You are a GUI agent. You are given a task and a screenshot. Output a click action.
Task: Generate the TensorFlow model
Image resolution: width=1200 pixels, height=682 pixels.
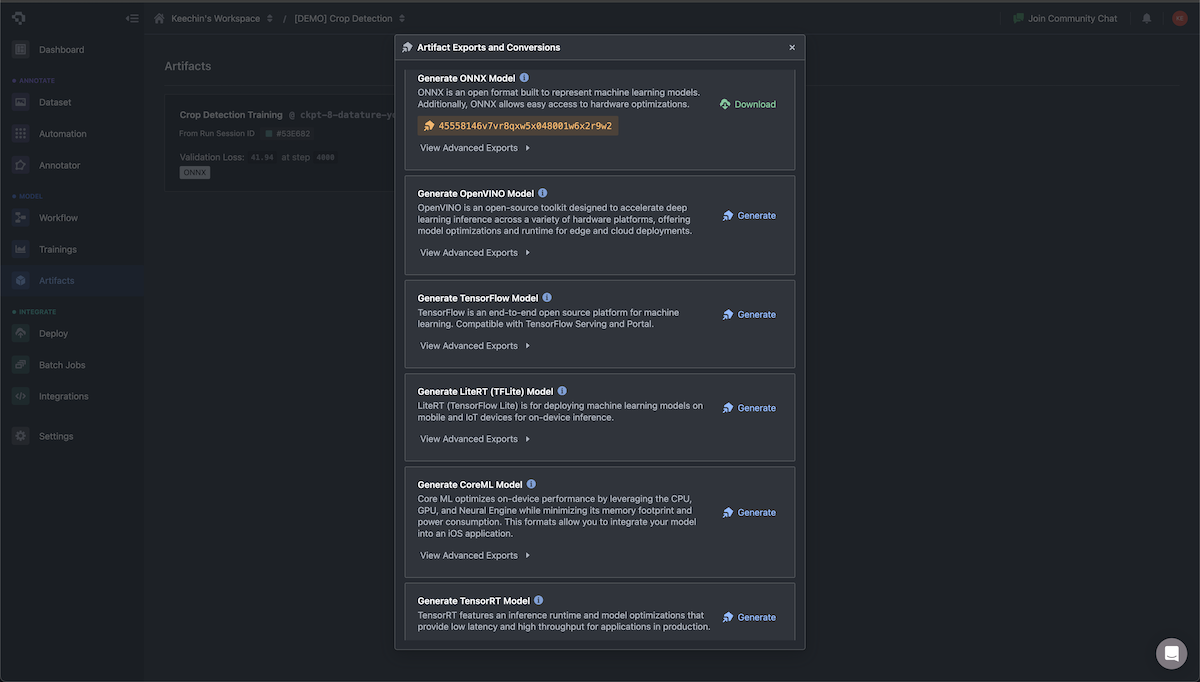click(749, 314)
